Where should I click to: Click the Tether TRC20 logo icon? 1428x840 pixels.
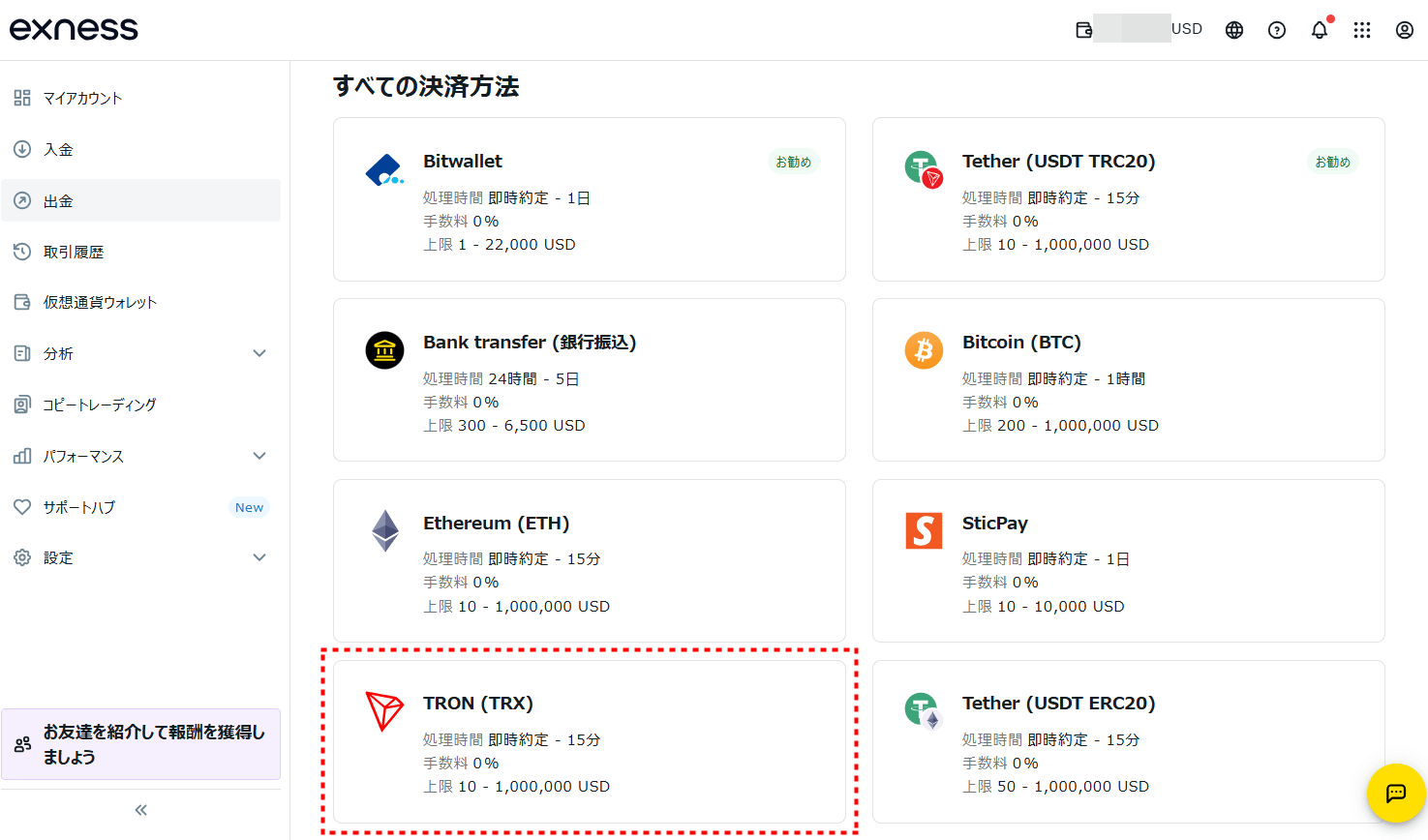pos(924,169)
